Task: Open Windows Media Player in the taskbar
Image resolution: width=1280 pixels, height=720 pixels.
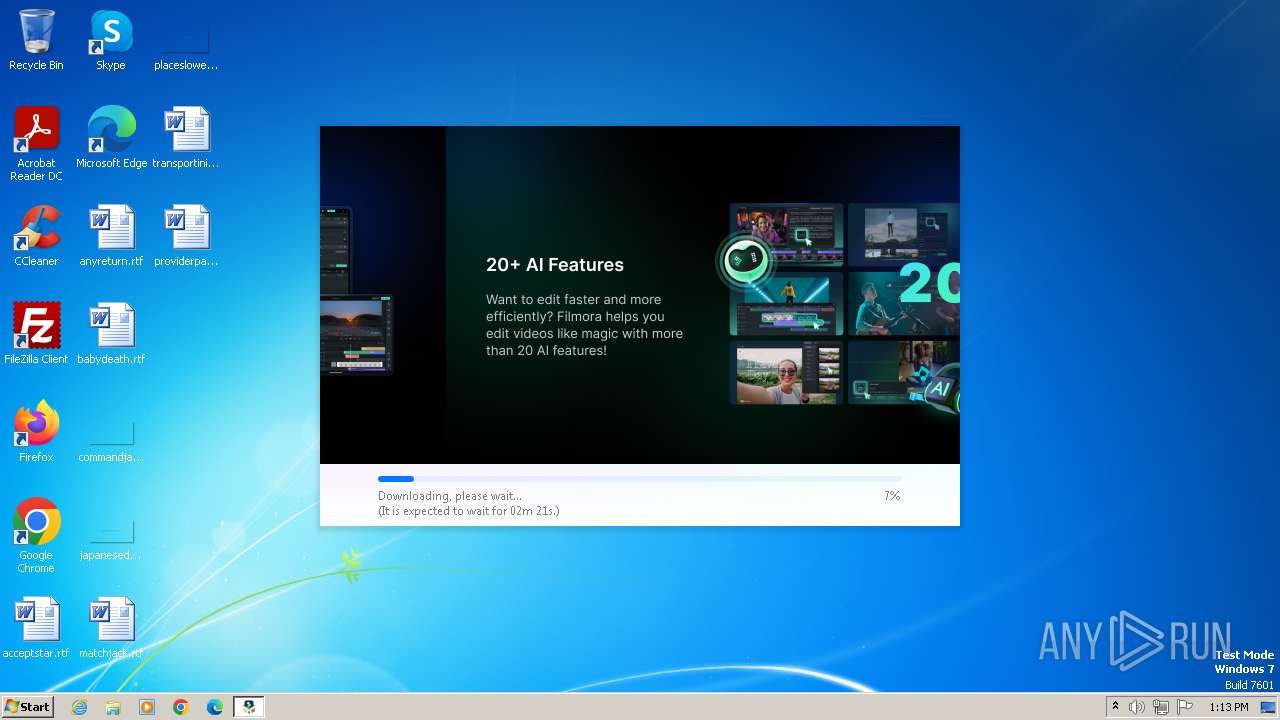Action: coord(147,707)
